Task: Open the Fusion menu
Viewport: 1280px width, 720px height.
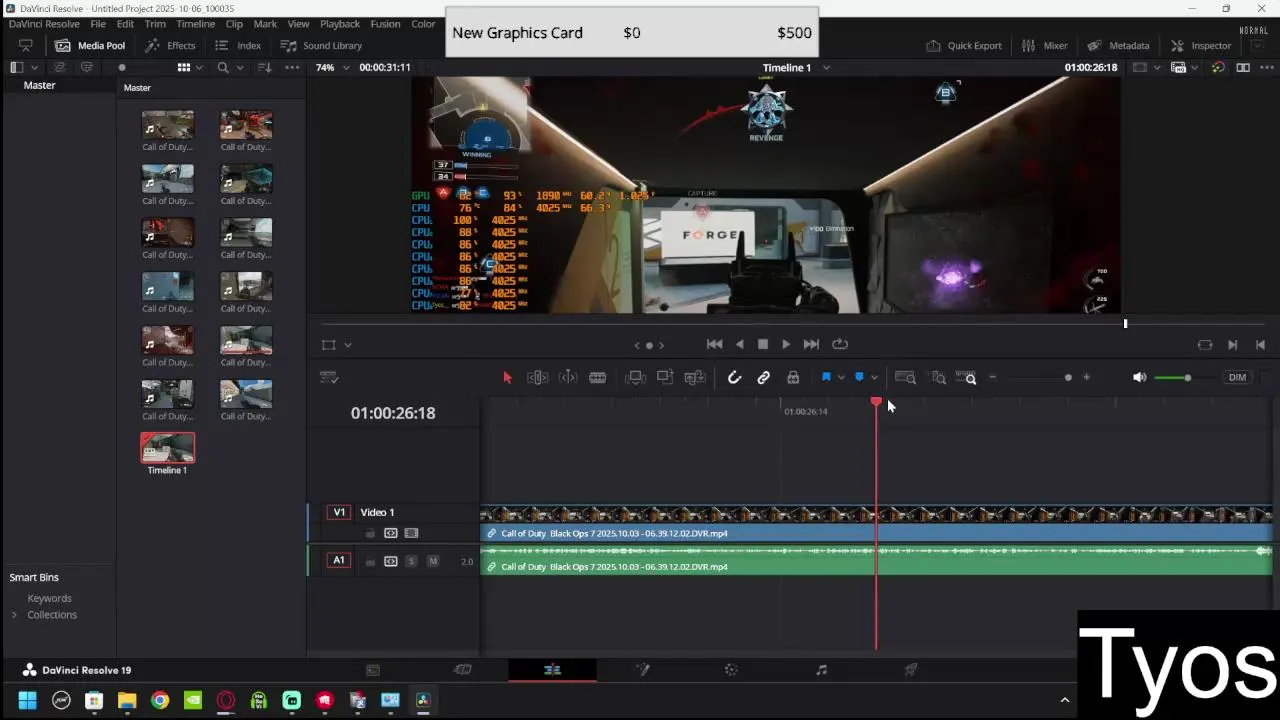Action: pyautogui.click(x=385, y=24)
